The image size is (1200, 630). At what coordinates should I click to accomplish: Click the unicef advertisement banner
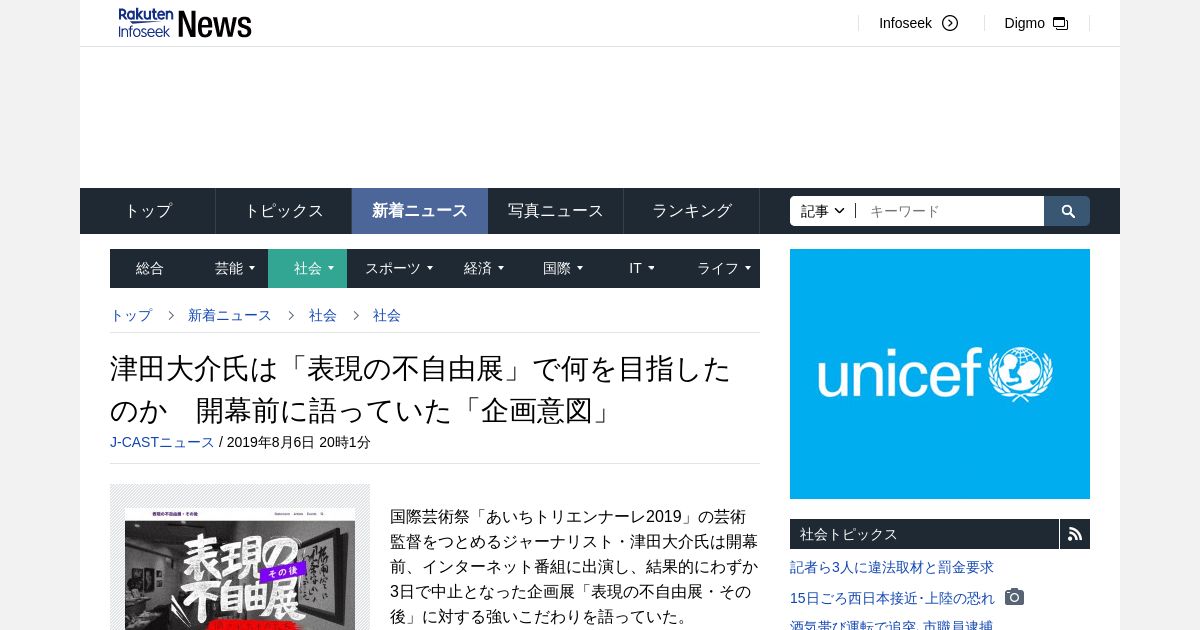click(940, 374)
